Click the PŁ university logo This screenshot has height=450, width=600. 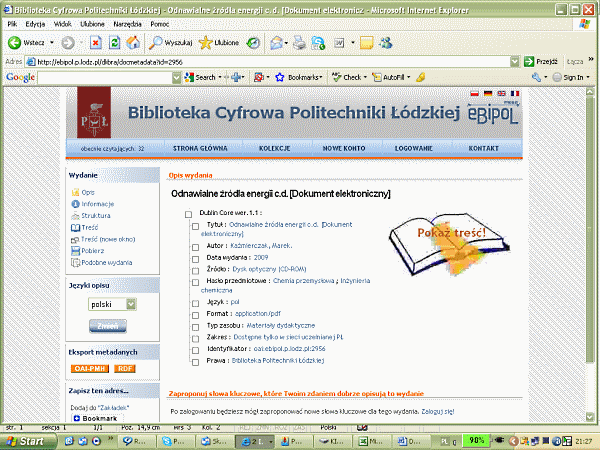pos(94,112)
